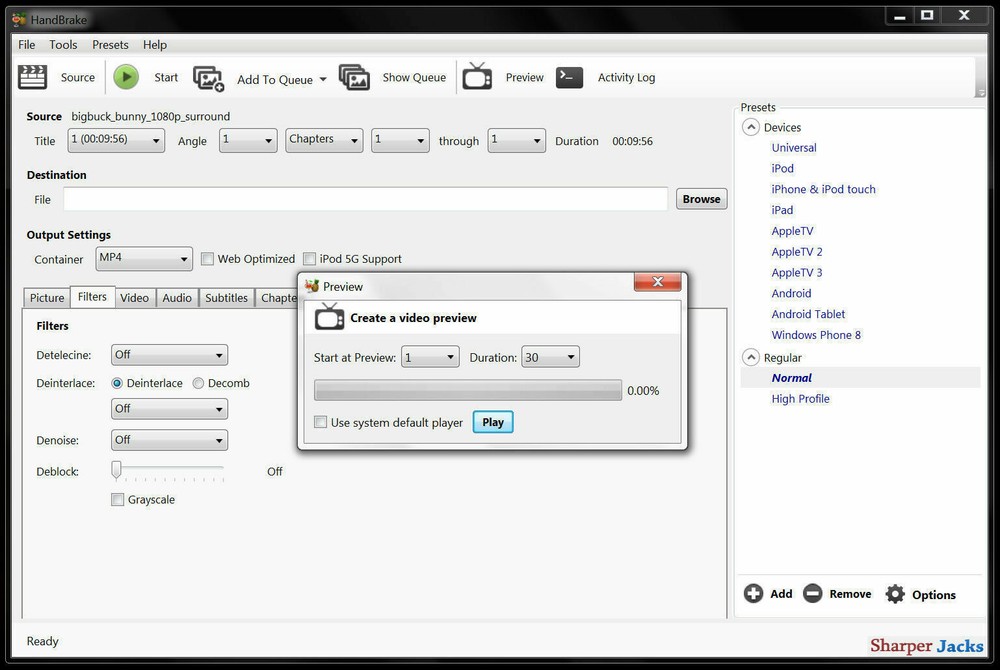The width and height of the screenshot is (1000, 670).
Task: Enable the Web Optimized checkbox
Action: [208, 258]
